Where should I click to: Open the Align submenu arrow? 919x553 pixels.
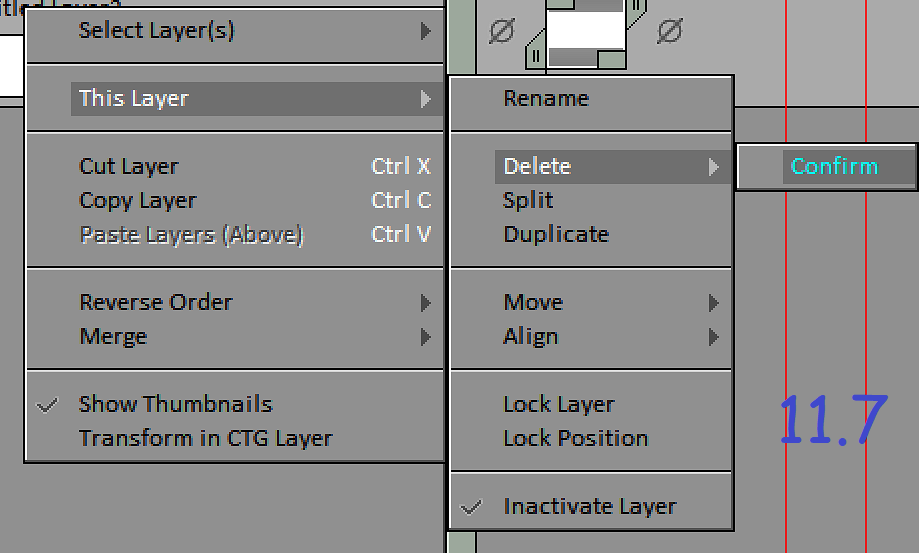pyautogui.click(x=713, y=337)
